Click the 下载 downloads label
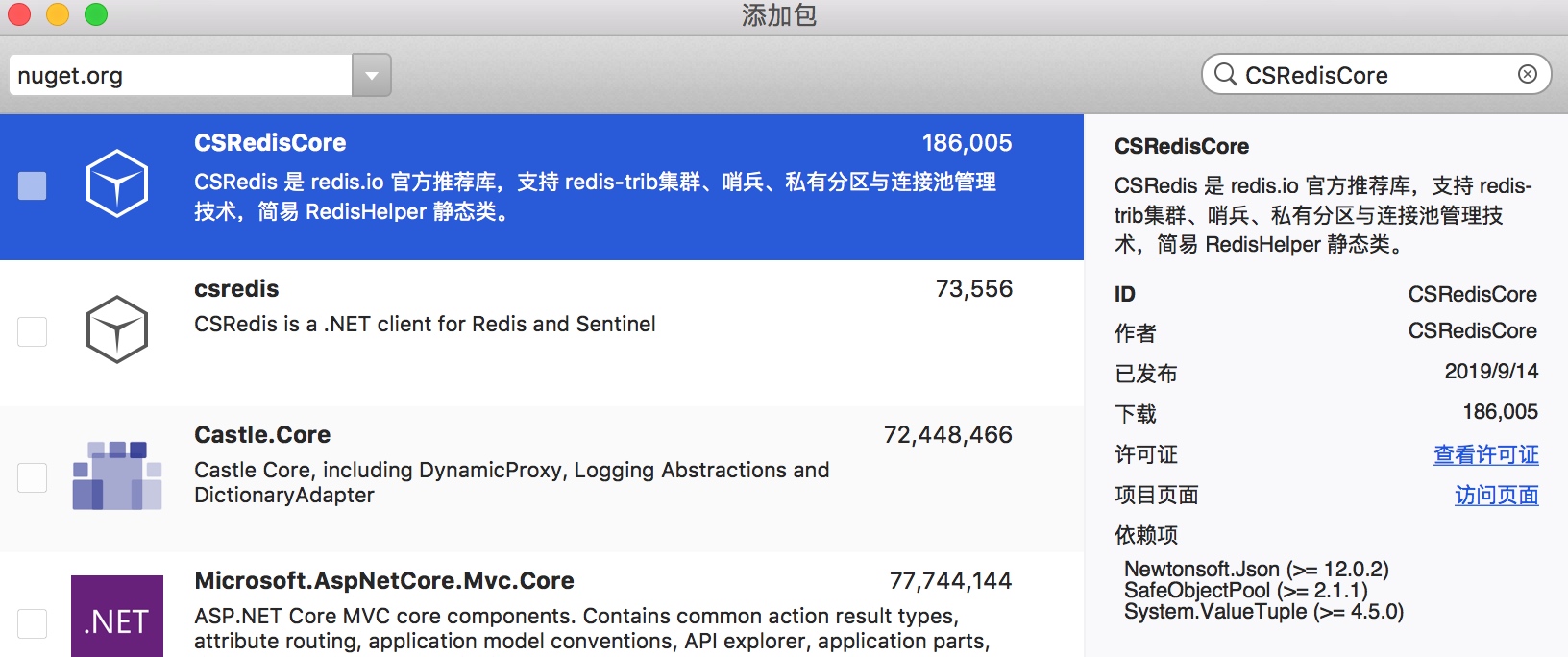The width and height of the screenshot is (1568, 657). (1136, 414)
